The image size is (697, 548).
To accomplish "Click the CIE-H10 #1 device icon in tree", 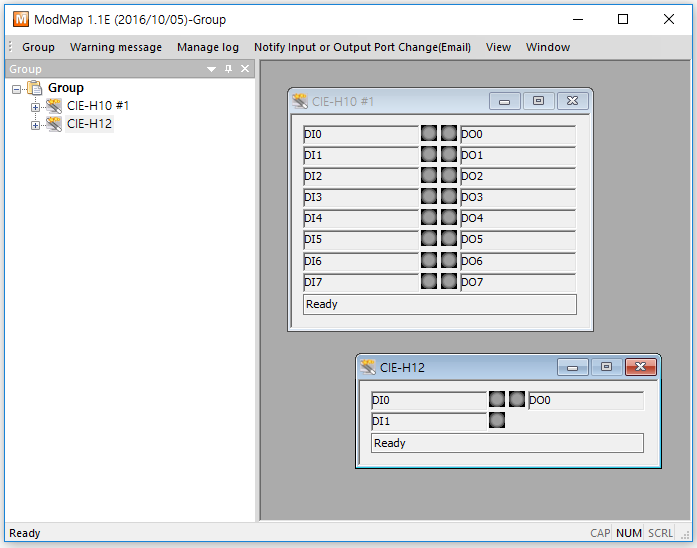I will [x=54, y=106].
